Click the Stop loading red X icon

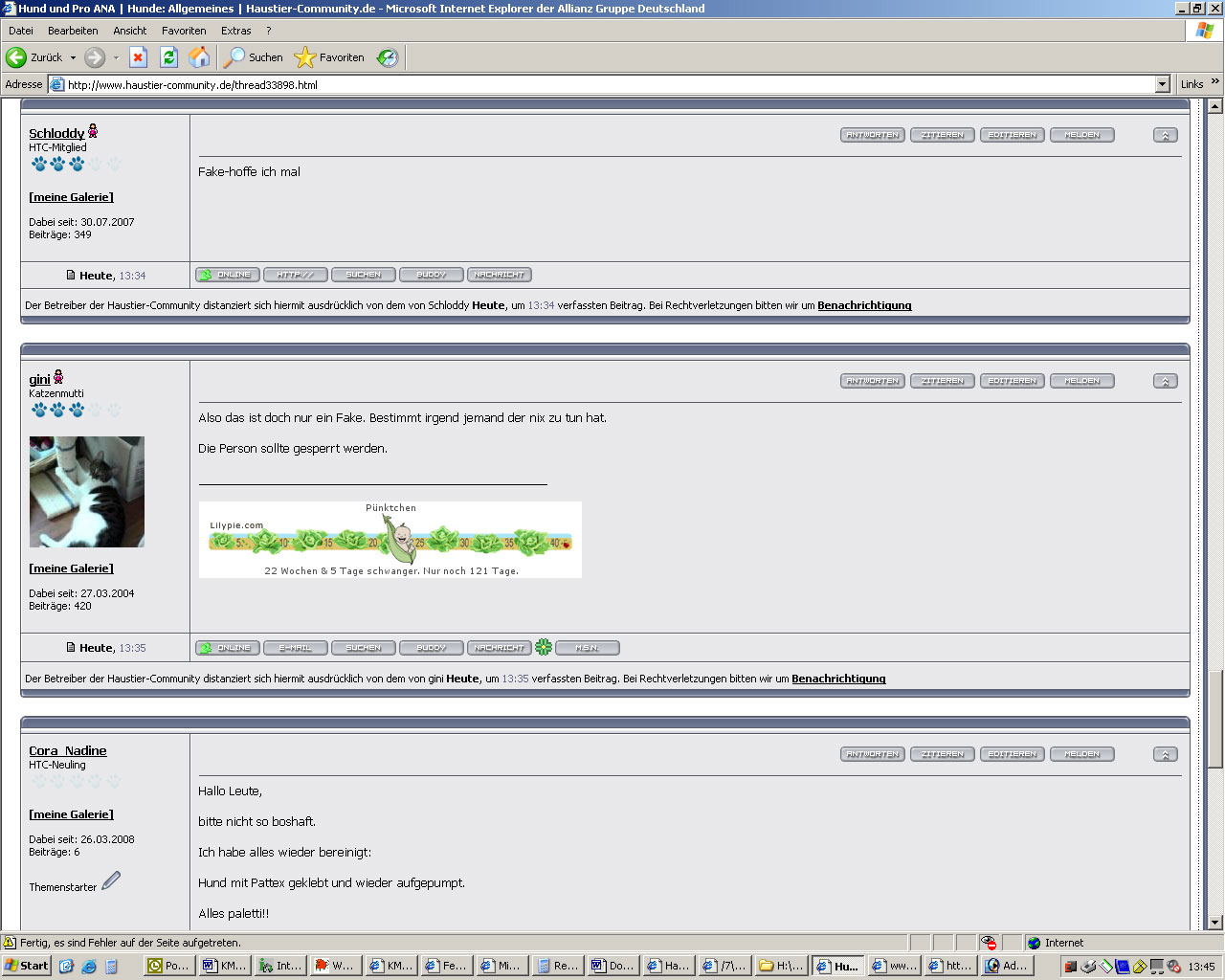click(138, 57)
